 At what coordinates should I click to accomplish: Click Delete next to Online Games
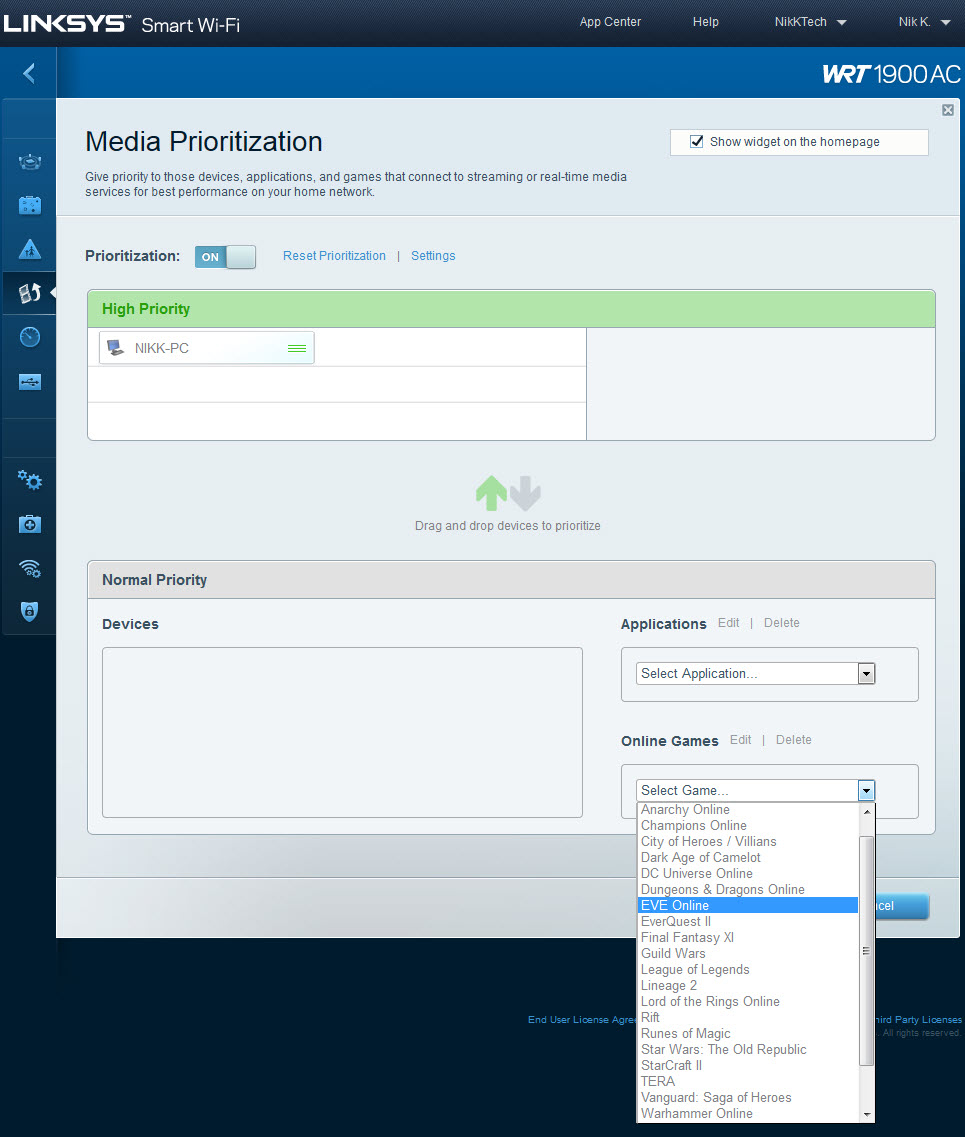[x=794, y=740]
